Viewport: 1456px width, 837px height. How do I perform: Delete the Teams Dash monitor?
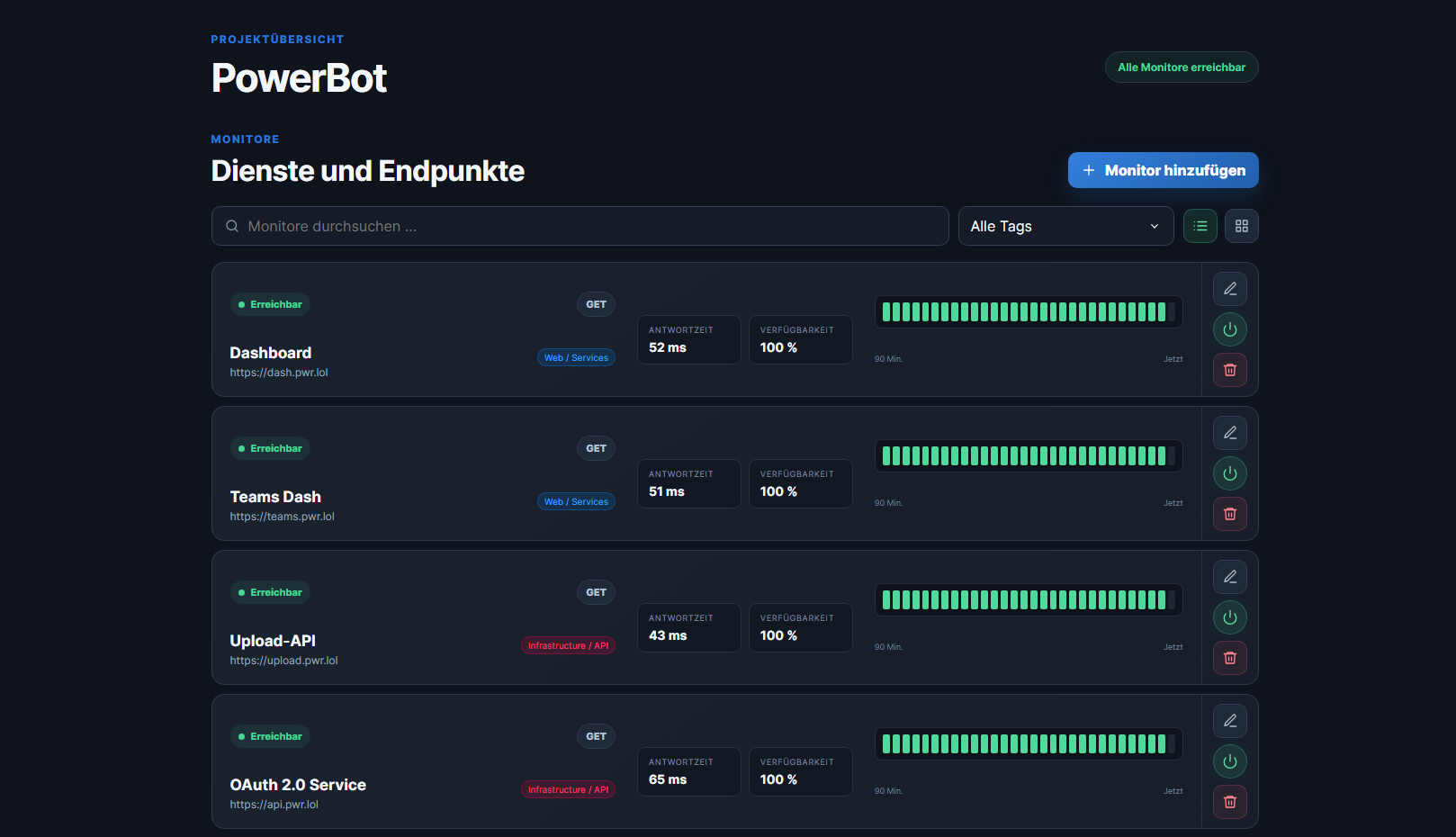(1229, 514)
